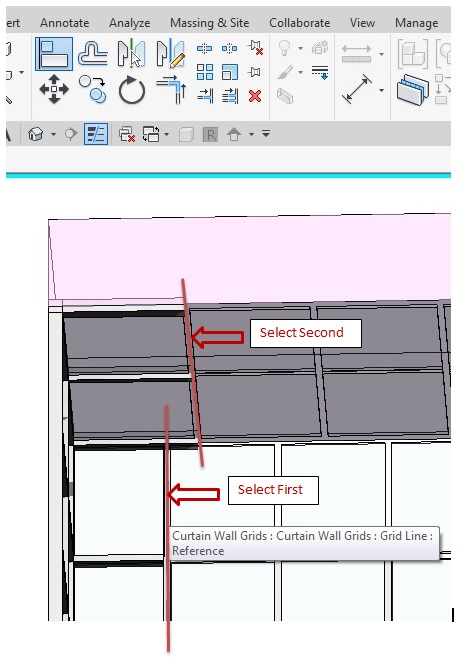Screen dimensions: 461x658
Task: Toggle Thin Lines in quick access toolbar
Action: 96,134
